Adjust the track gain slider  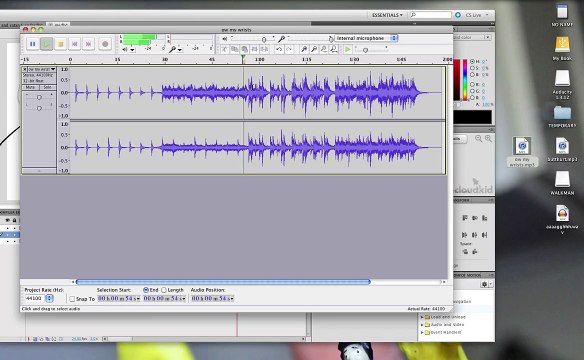[x=39, y=97]
